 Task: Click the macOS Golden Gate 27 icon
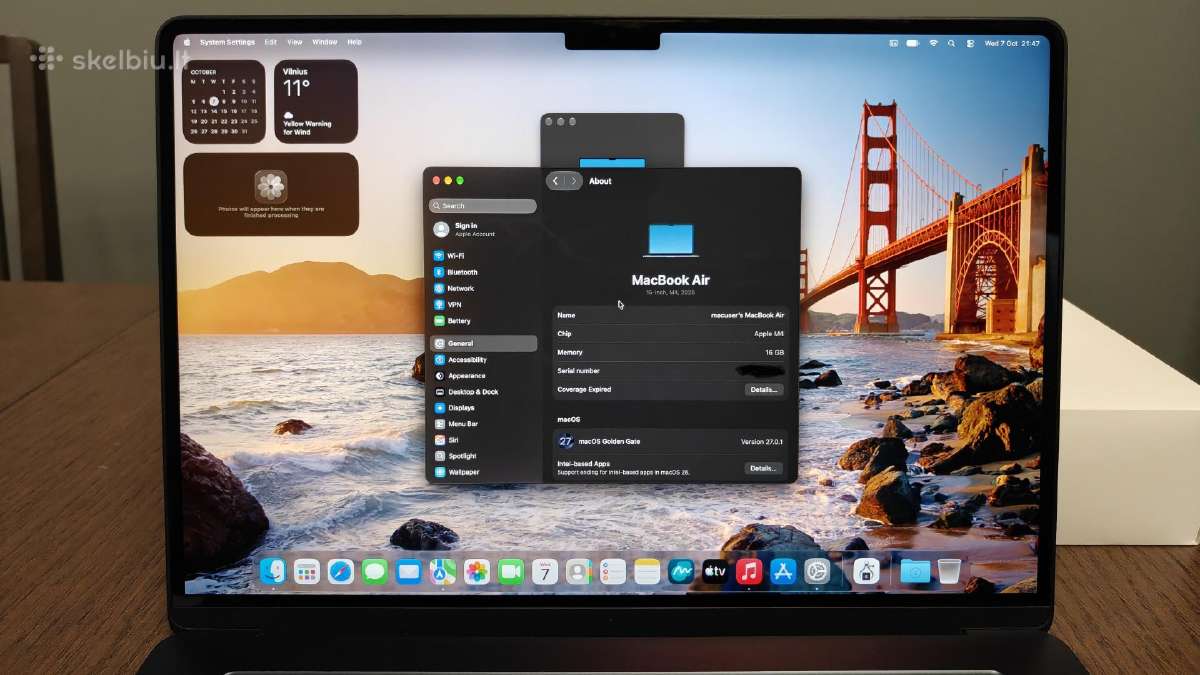click(x=566, y=441)
